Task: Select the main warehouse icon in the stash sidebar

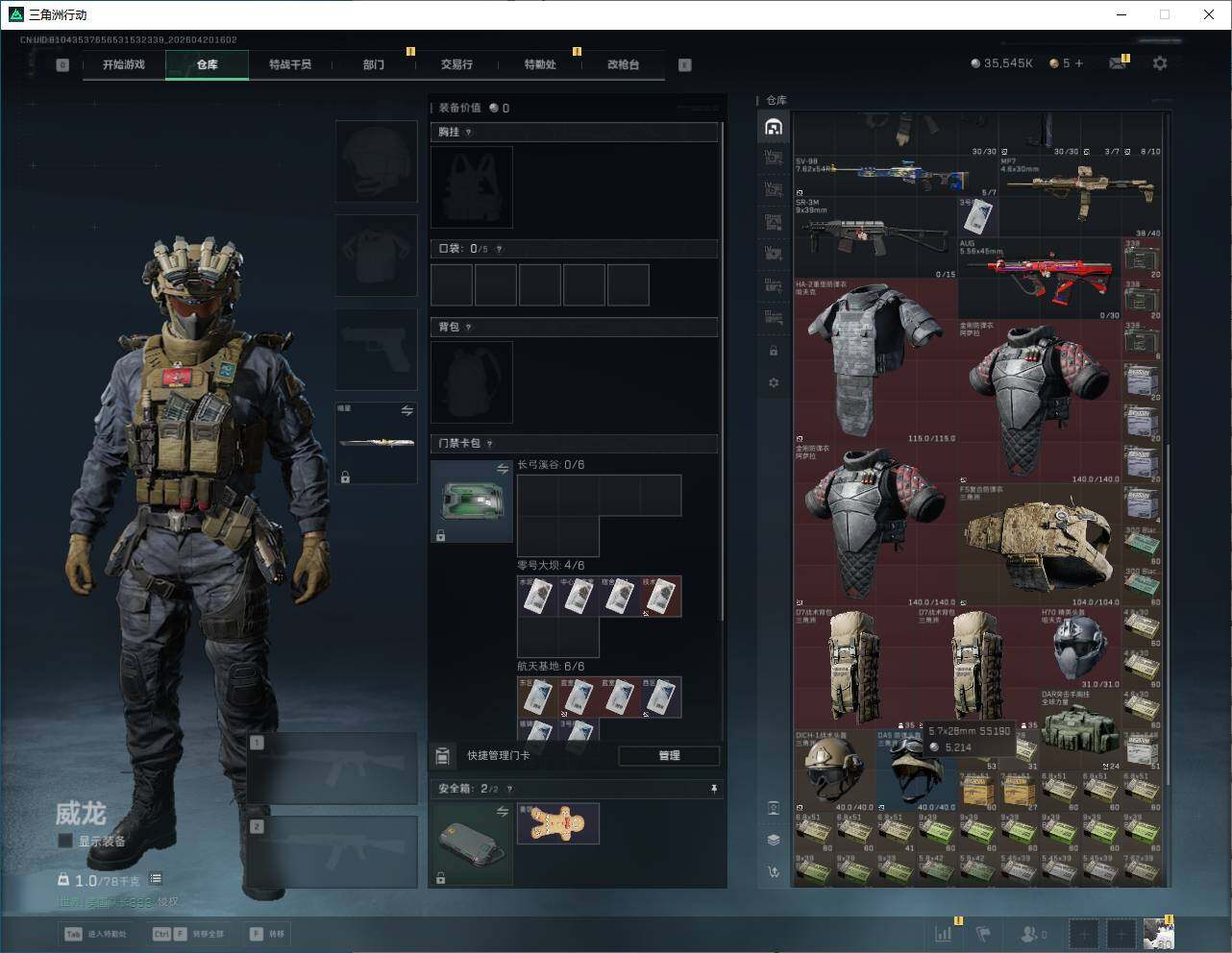Action: pos(774,127)
